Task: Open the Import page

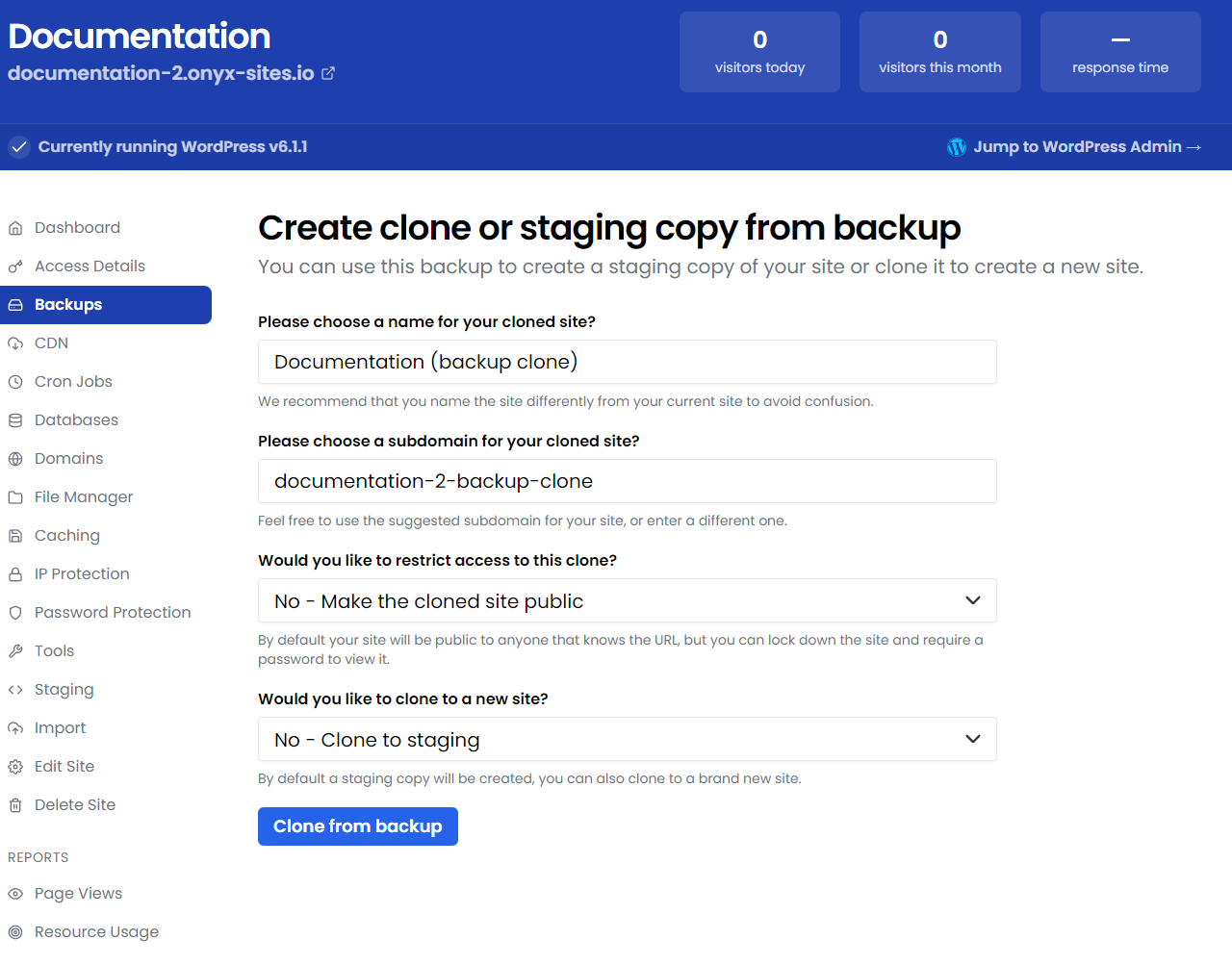Action: click(106, 728)
